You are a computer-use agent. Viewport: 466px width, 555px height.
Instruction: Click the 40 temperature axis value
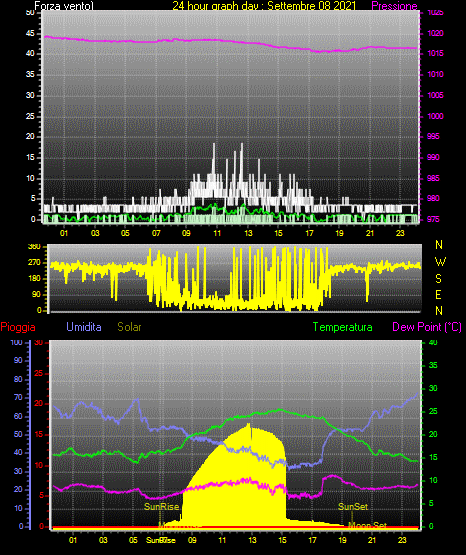click(x=433, y=342)
